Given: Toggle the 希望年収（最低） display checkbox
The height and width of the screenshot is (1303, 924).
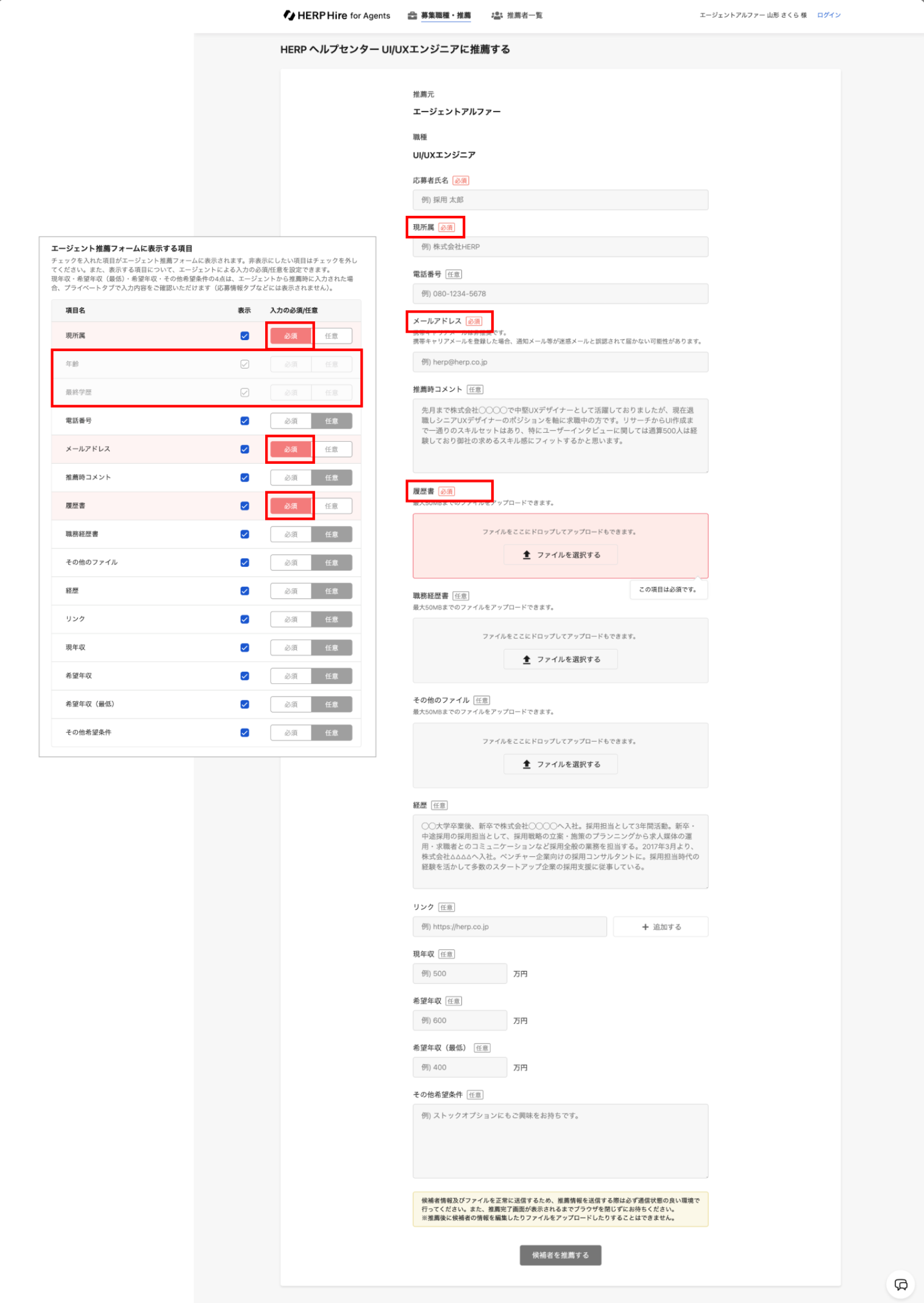Looking at the screenshot, I should (244, 704).
